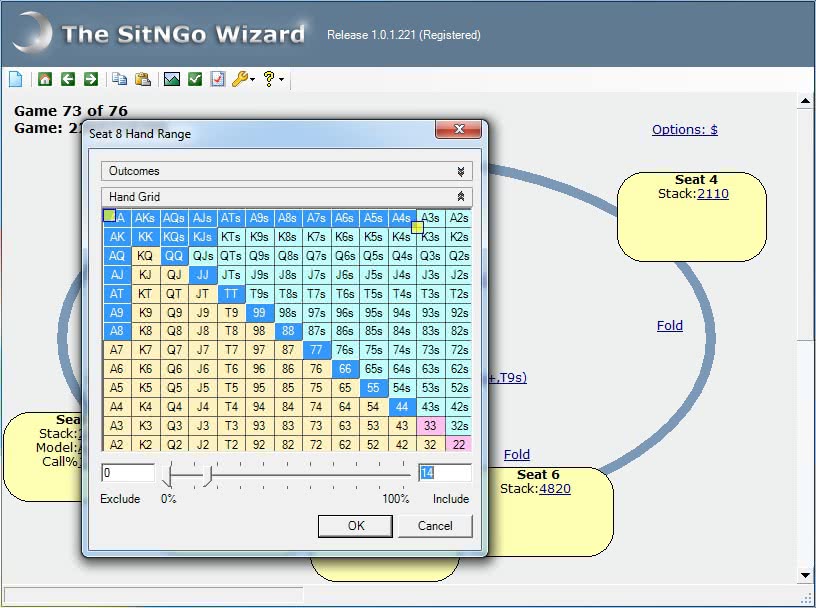The width and height of the screenshot is (816, 608).
Task: Select the KTs cell
Action: [x=231, y=237]
